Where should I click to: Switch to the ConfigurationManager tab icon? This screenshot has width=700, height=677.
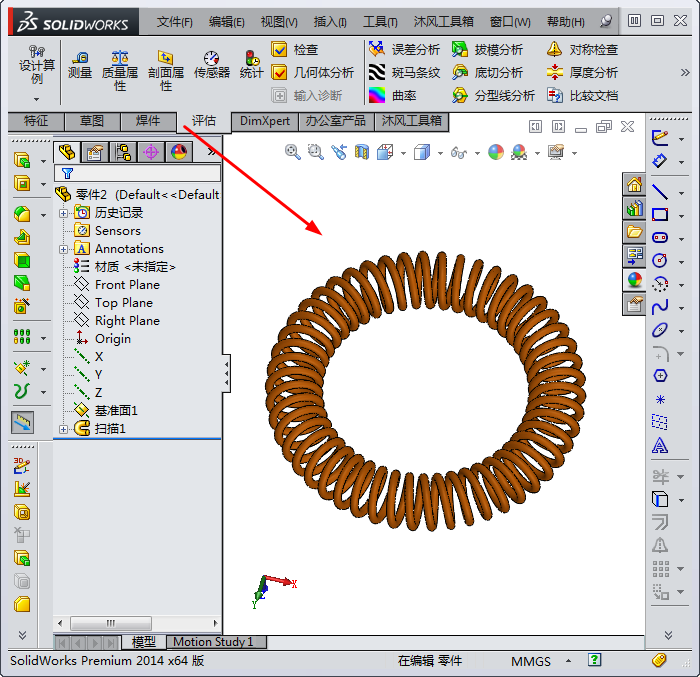pos(123,152)
